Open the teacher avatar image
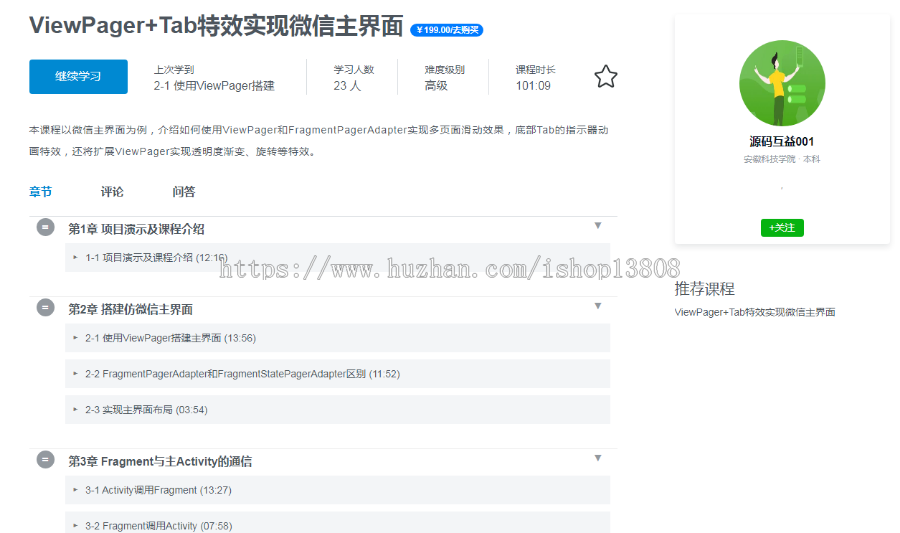Viewport: 900px width, 533px height. 782,83
